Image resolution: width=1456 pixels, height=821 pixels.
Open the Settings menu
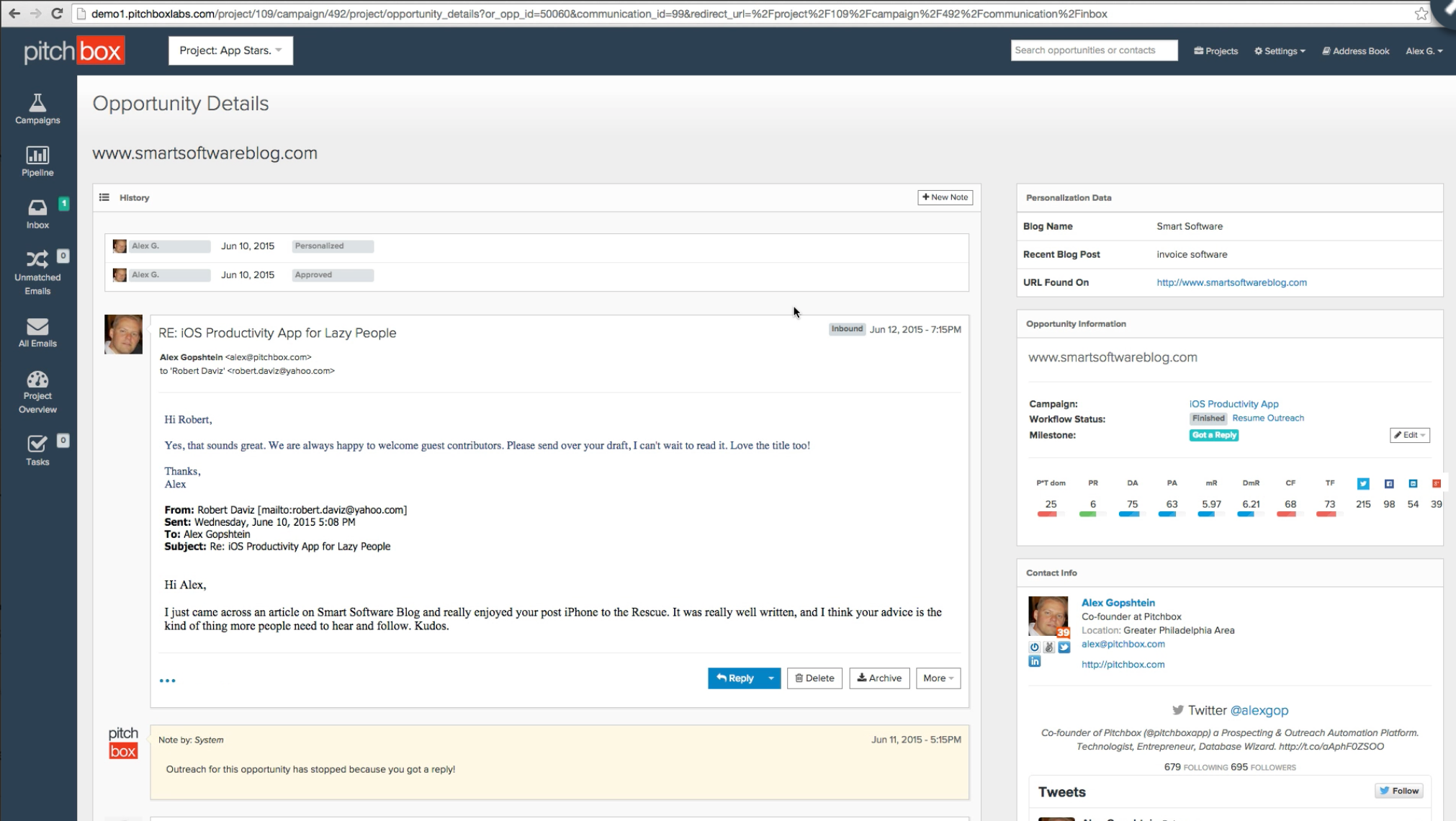tap(1280, 51)
